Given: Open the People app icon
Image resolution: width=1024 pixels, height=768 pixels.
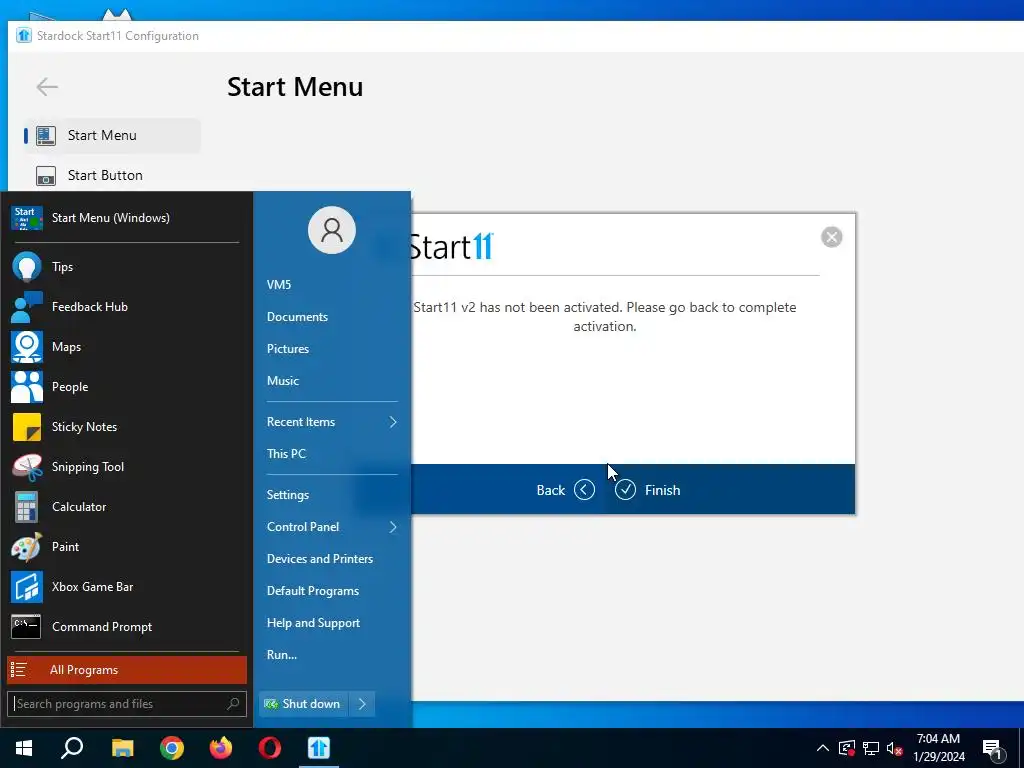Looking at the screenshot, I should click(x=27, y=387).
